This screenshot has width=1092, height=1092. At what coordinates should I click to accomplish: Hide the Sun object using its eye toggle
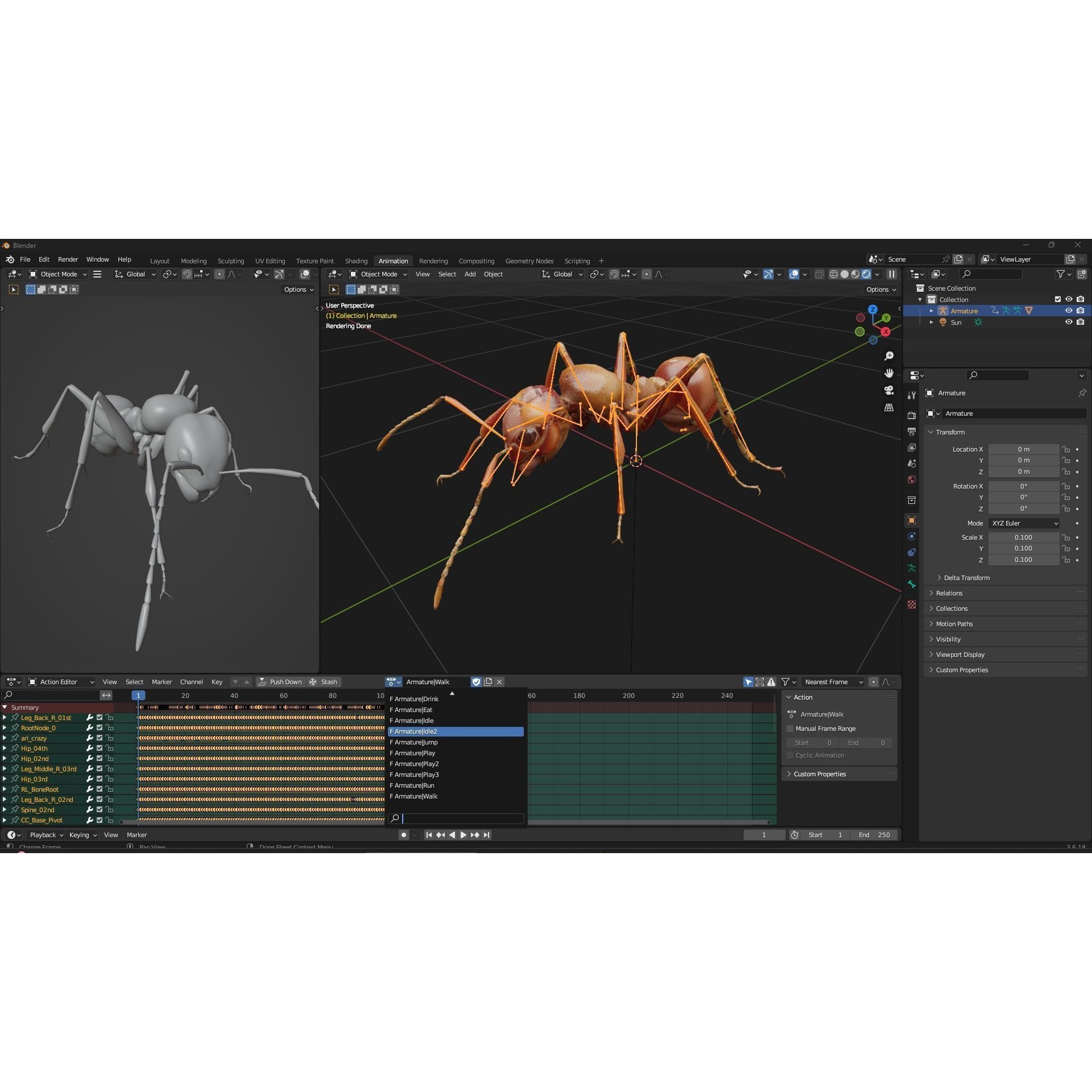[x=1069, y=322]
